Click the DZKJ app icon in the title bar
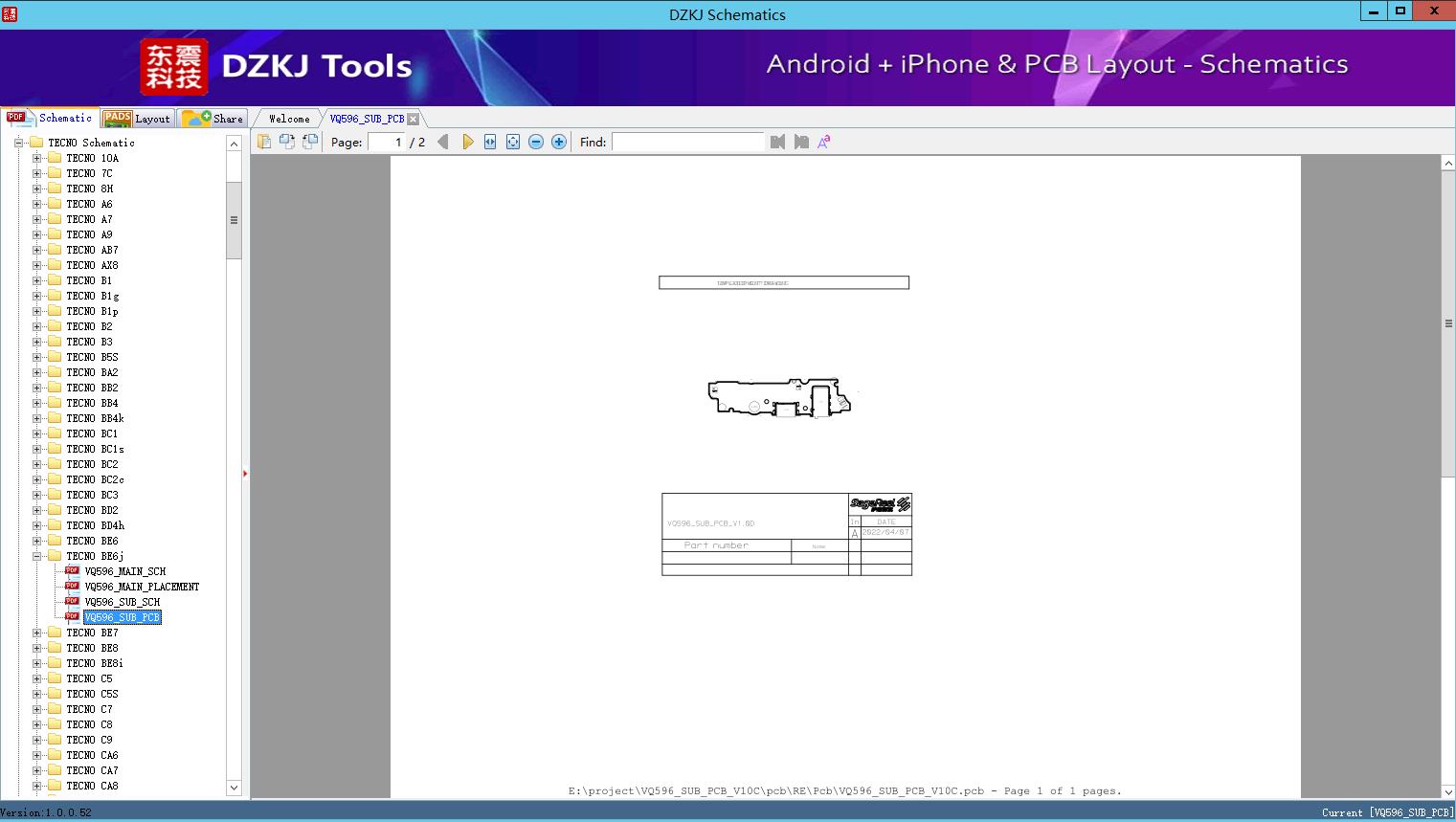 [x=10, y=13]
